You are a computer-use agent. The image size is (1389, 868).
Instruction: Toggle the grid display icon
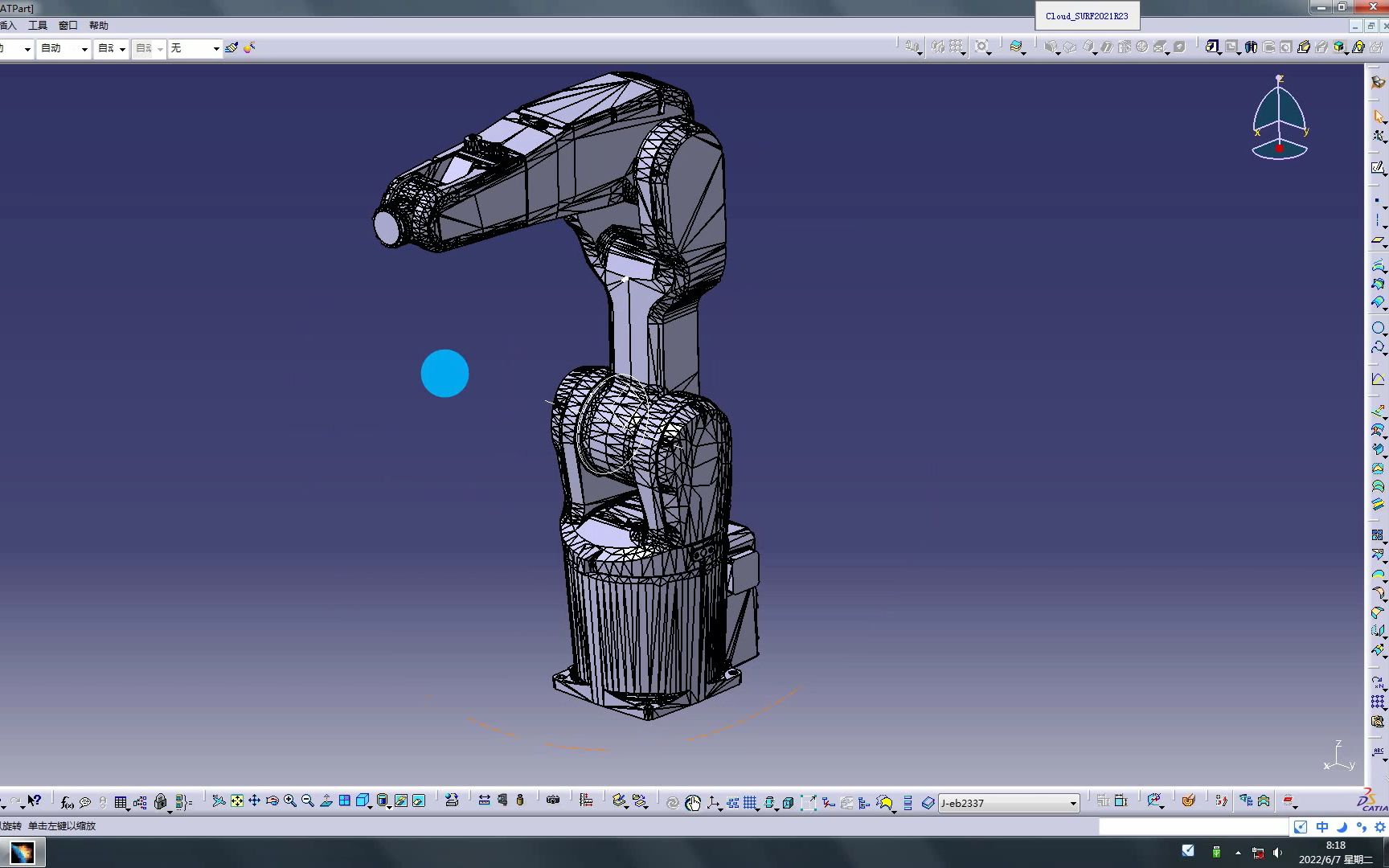click(750, 801)
